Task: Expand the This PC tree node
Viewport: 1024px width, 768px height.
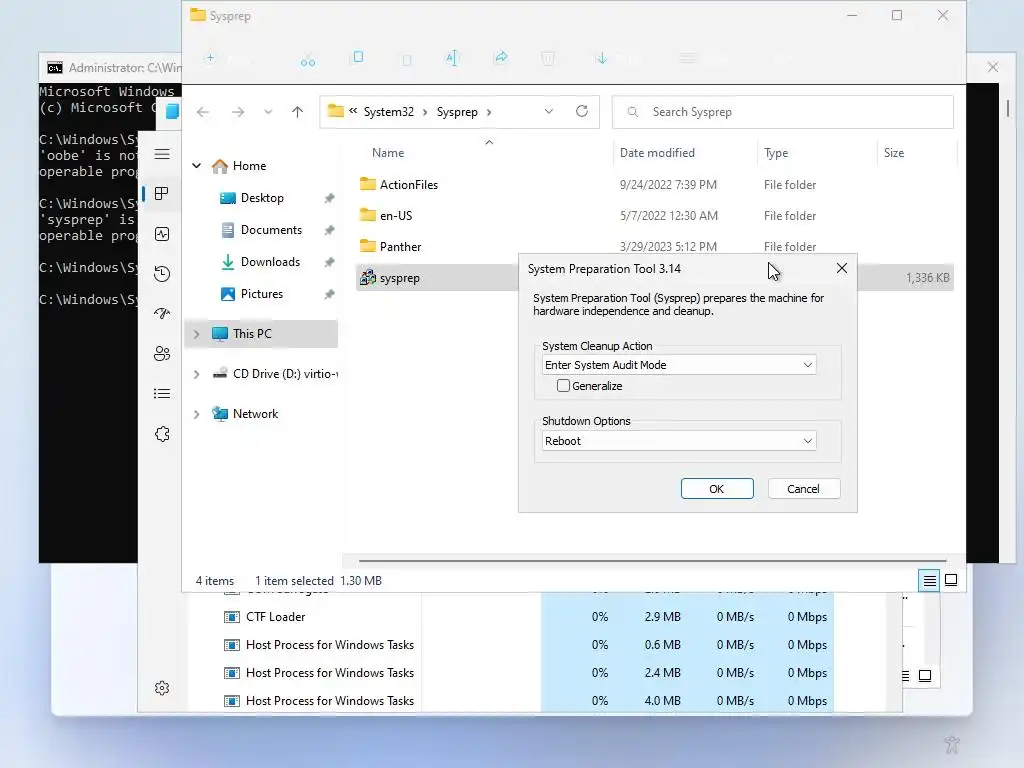Action: (197, 334)
